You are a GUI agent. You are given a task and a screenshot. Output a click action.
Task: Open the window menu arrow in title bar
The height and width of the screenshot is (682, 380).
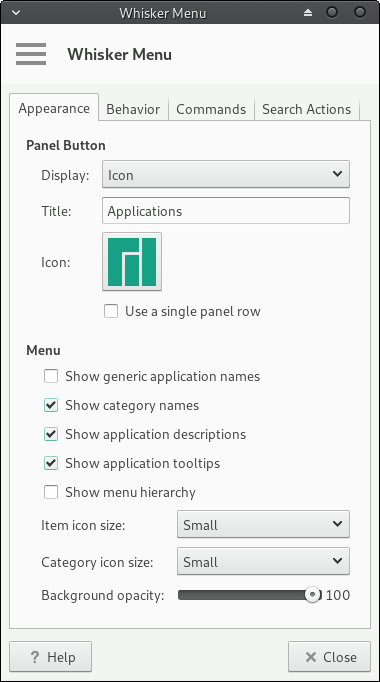coord(16,13)
